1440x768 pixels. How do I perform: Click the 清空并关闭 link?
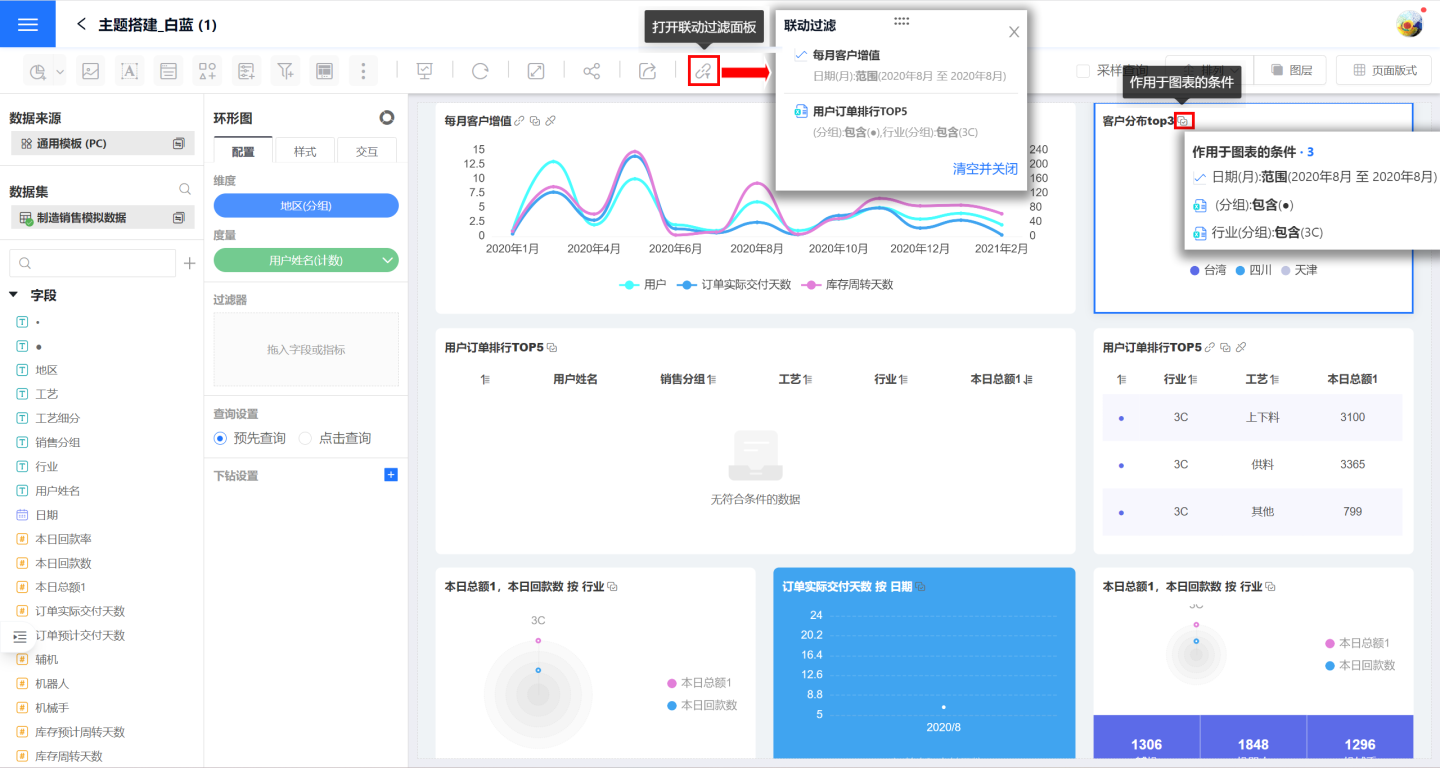coord(984,169)
